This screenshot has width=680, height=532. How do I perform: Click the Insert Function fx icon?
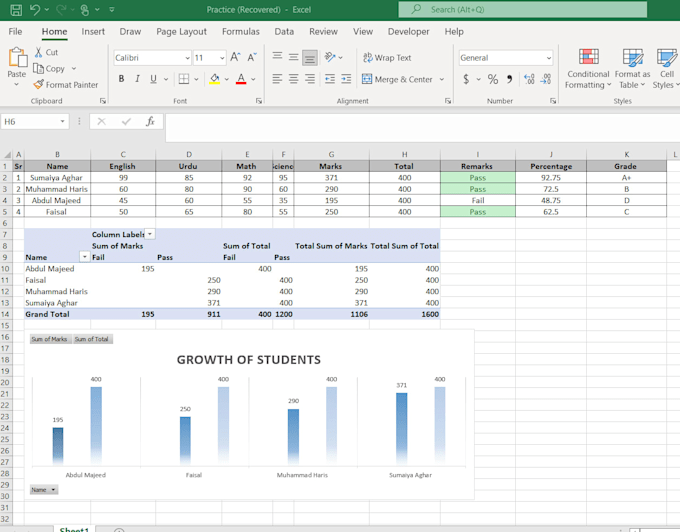[x=150, y=121]
